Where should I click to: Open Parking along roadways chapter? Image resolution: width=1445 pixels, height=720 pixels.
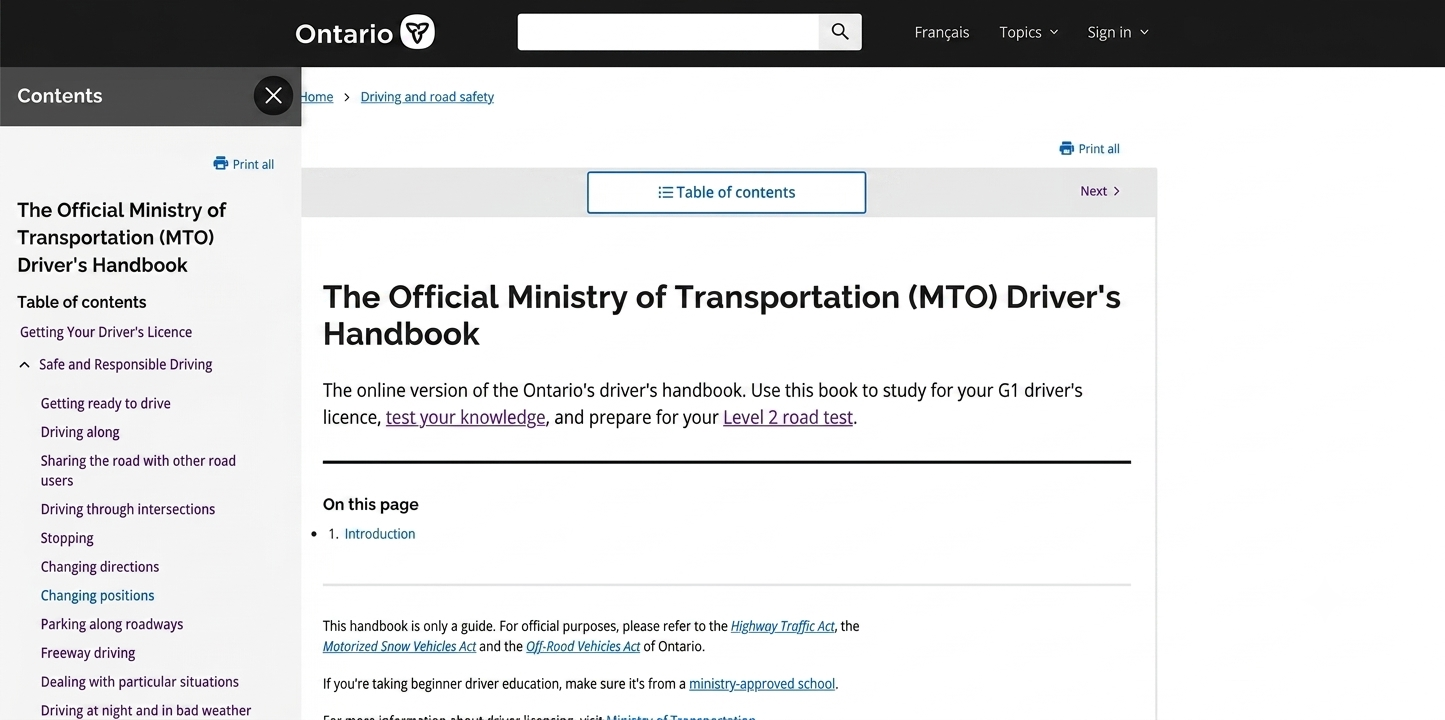click(x=112, y=624)
